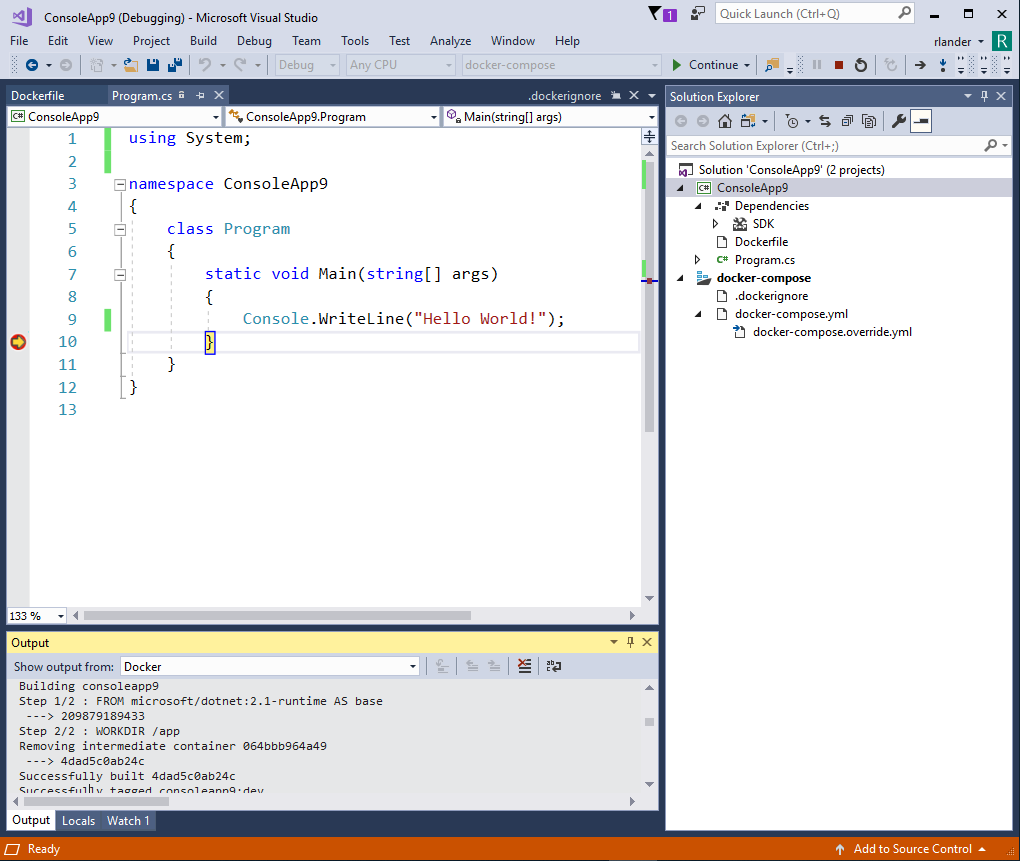Collapse All nodes in Solution Explorer
This screenshot has height=861, width=1020.
pyautogui.click(x=847, y=121)
